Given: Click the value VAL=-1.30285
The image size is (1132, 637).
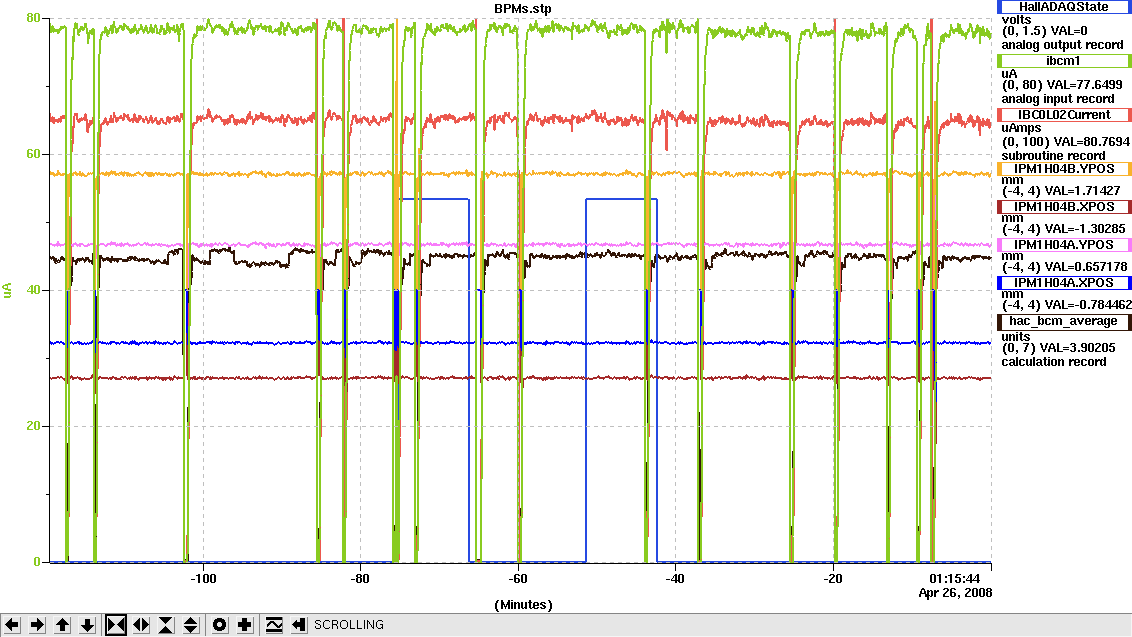Looking at the screenshot, I should [1085, 229].
